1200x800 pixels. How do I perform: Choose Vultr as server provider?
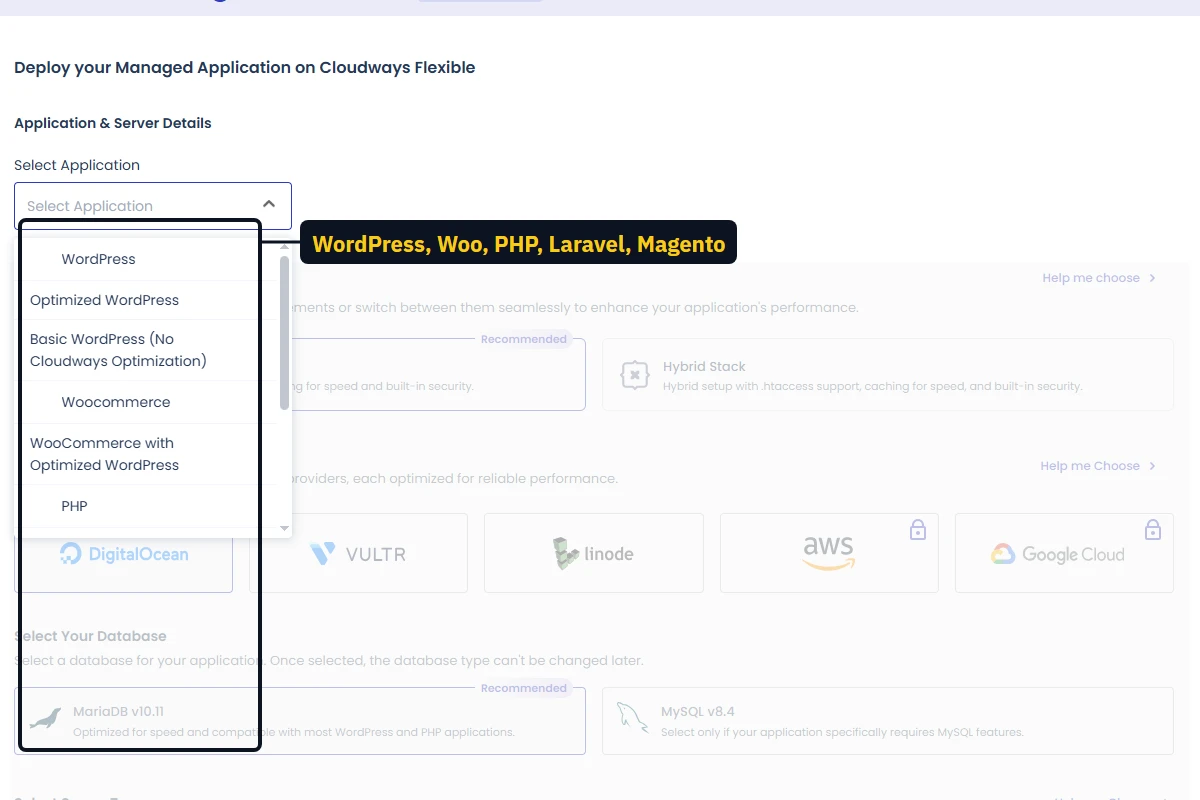click(358, 553)
